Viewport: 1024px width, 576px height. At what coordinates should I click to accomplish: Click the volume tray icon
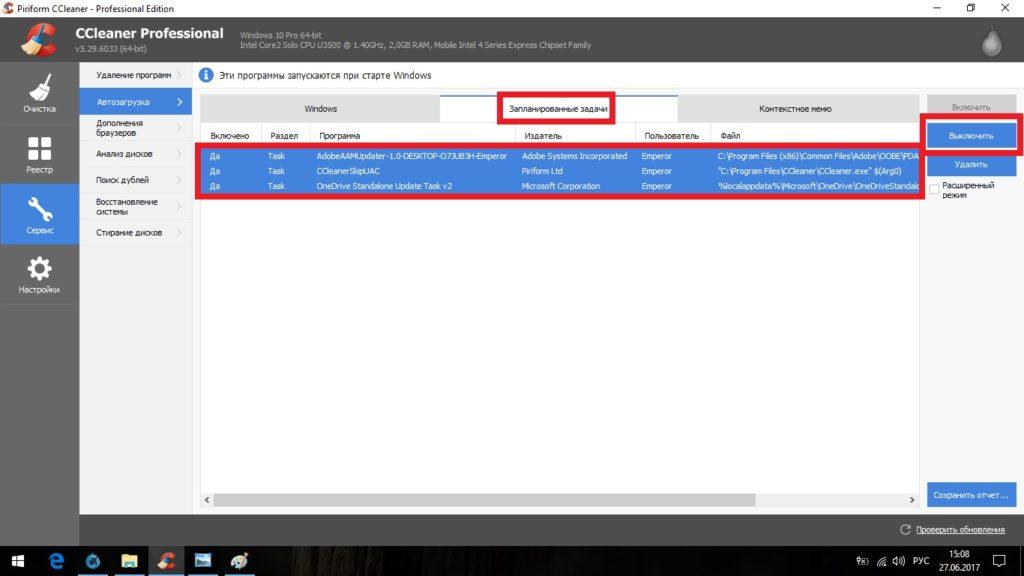(899, 561)
